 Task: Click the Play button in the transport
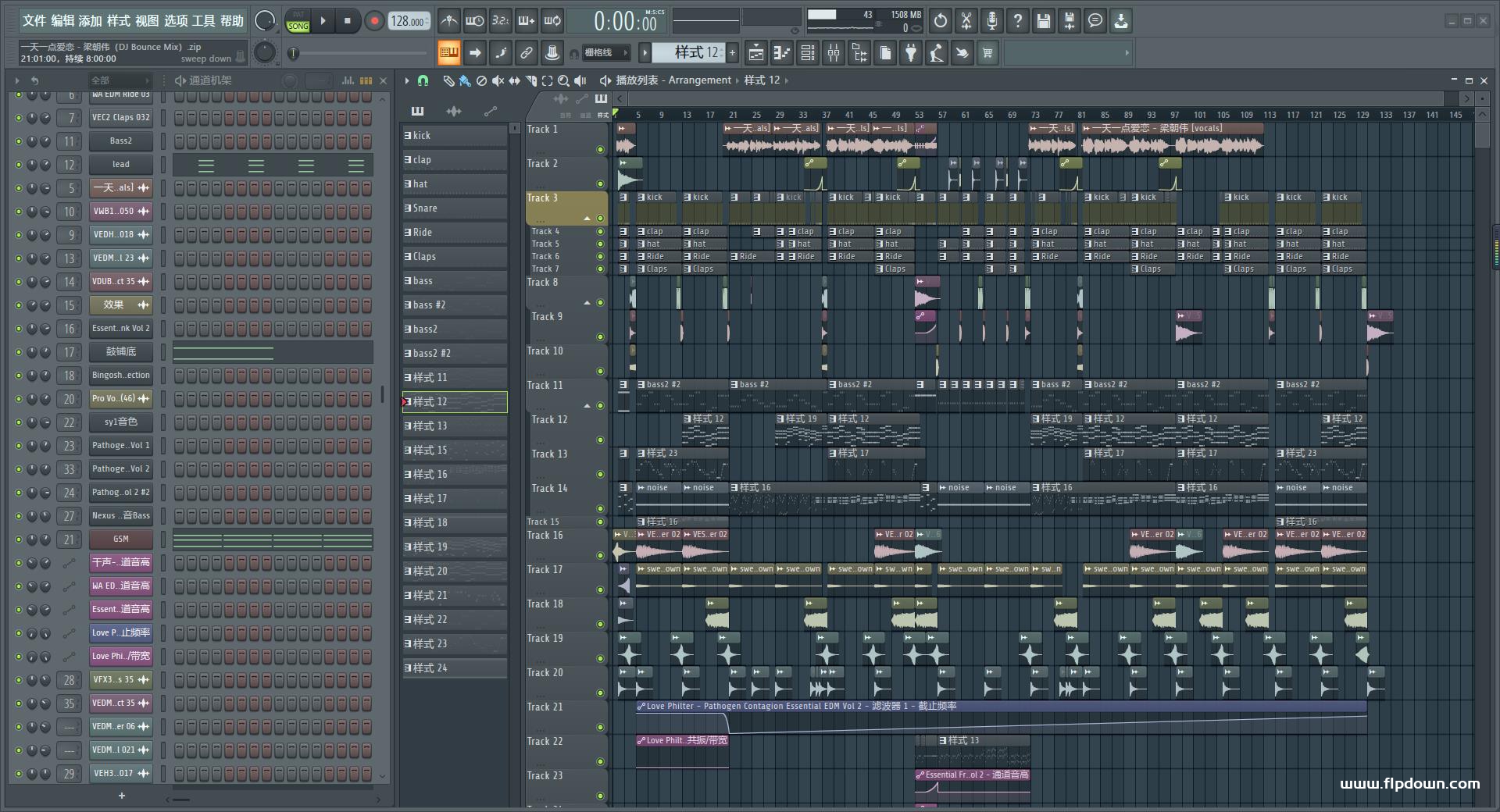(x=323, y=21)
